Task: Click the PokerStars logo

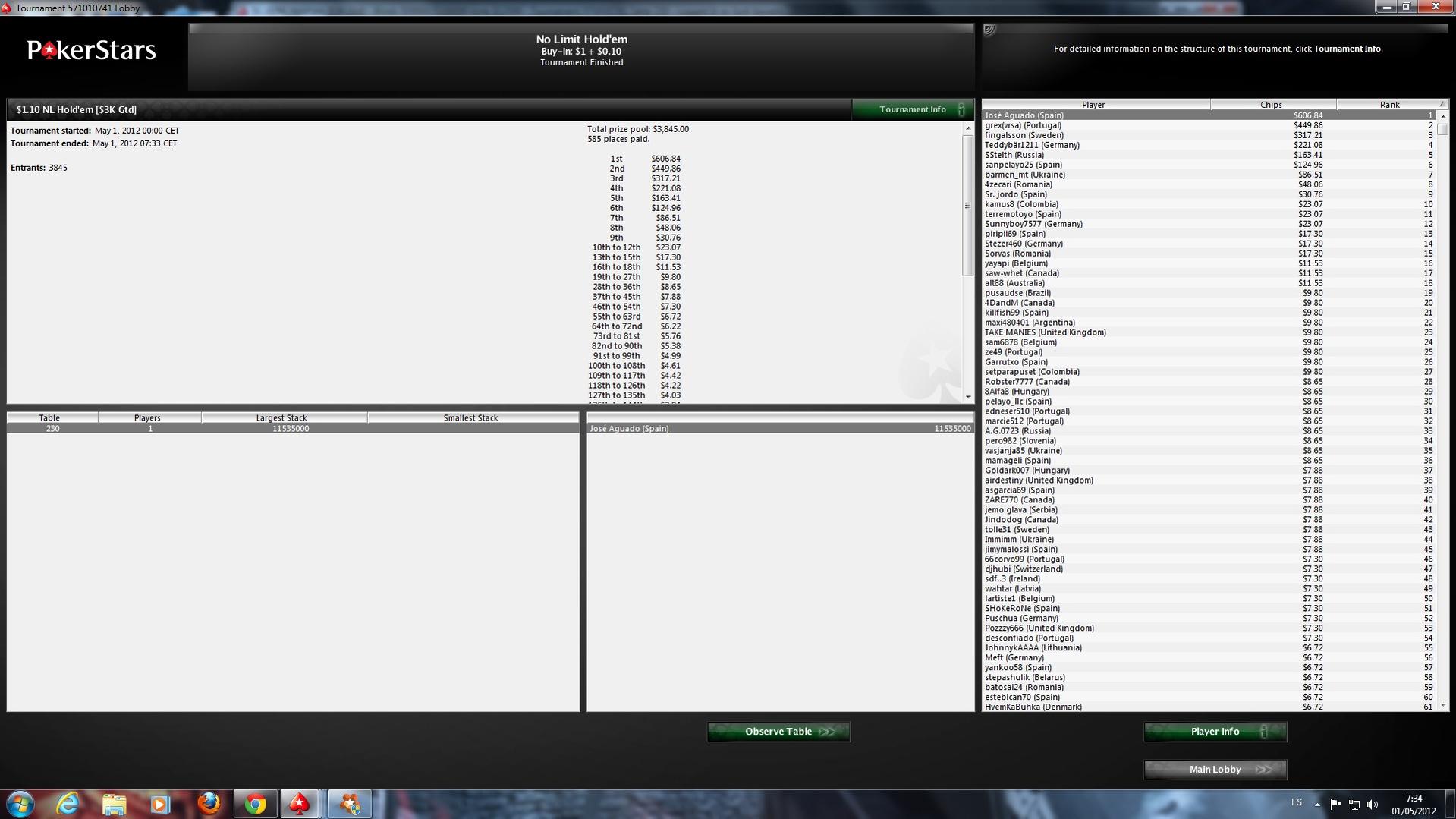Action: coord(92,50)
